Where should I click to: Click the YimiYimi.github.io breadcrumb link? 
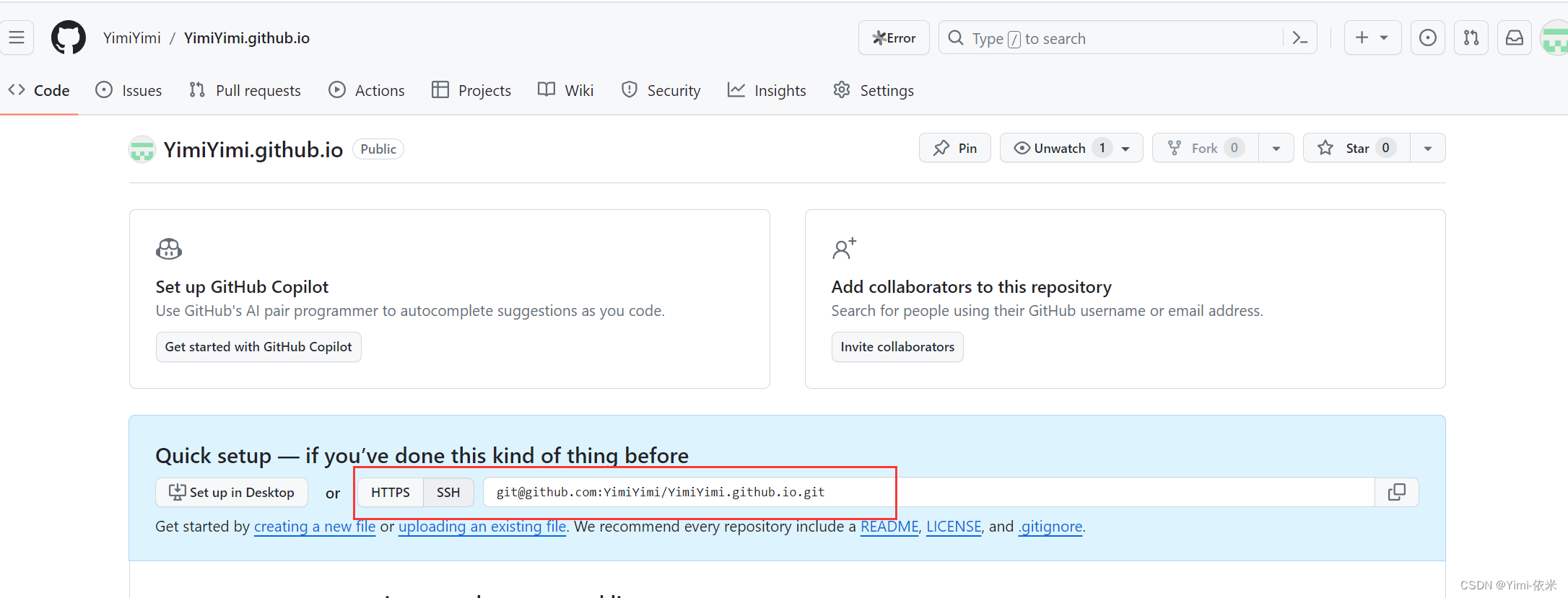coord(247,38)
